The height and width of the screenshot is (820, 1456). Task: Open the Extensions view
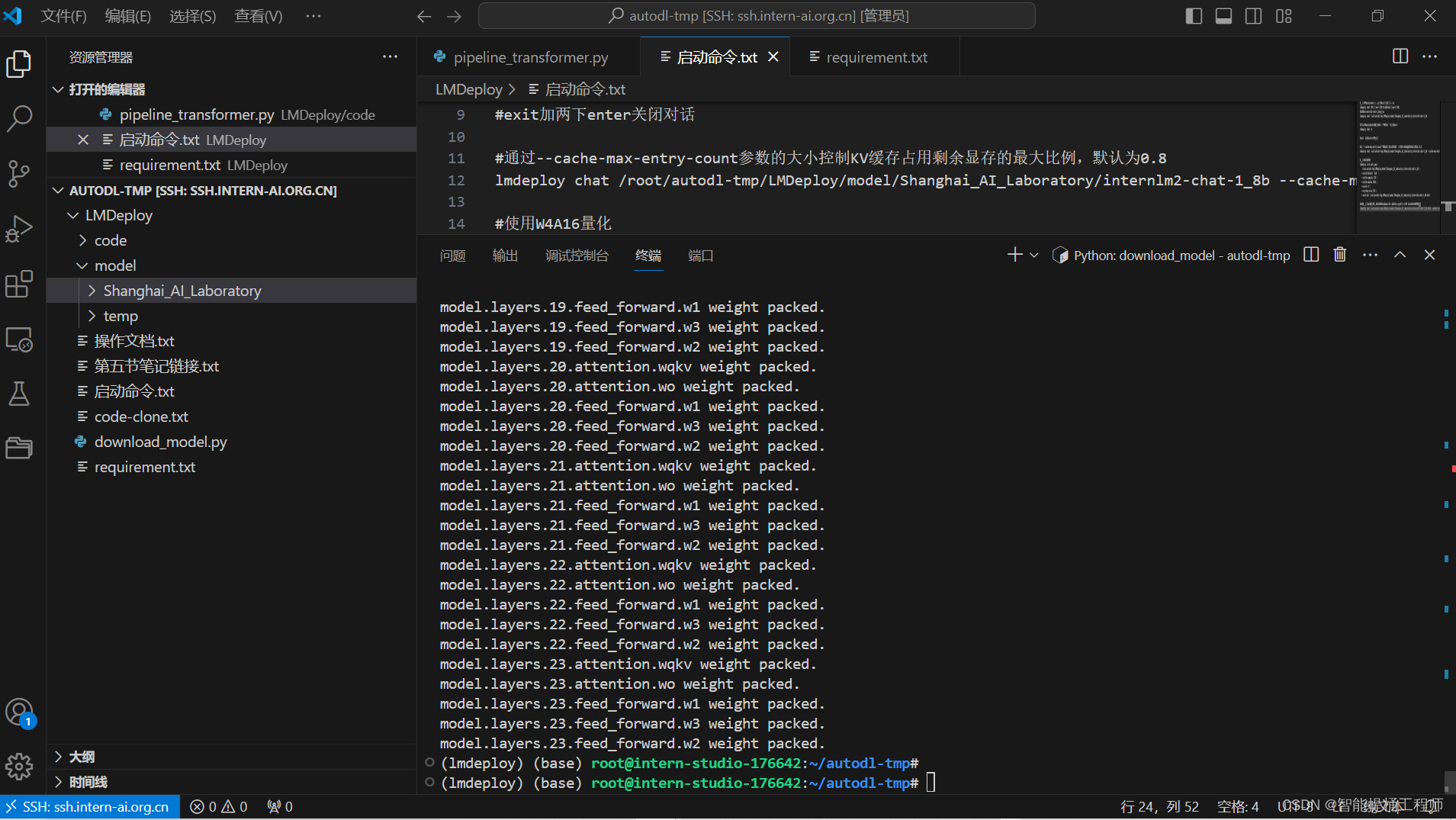pyautogui.click(x=19, y=284)
